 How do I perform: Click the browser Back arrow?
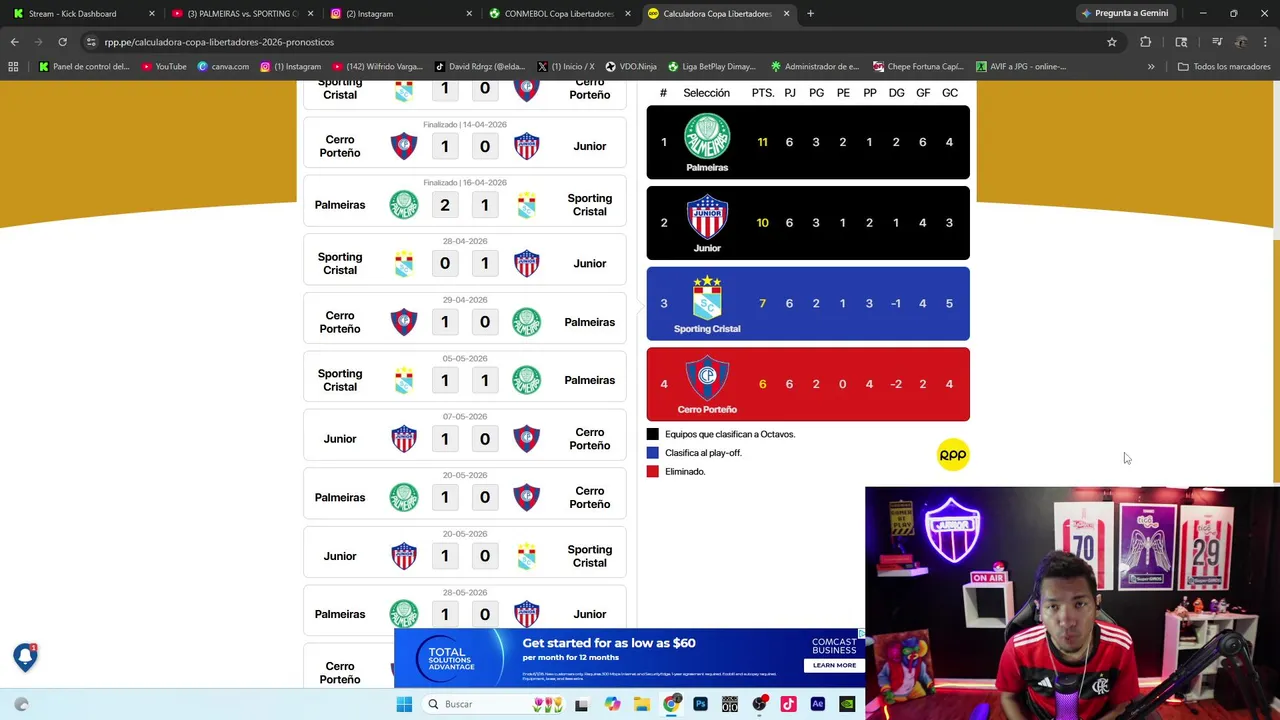click(x=14, y=42)
